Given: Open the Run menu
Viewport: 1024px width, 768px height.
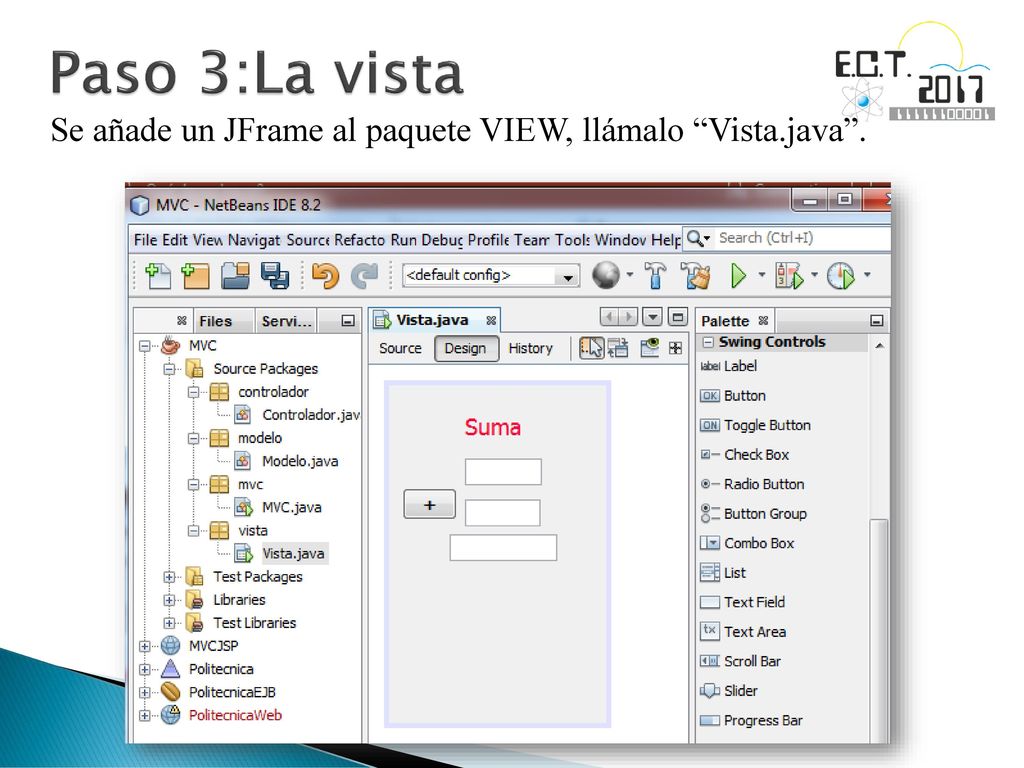Looking at the screenshot, I should coord(404,240).
